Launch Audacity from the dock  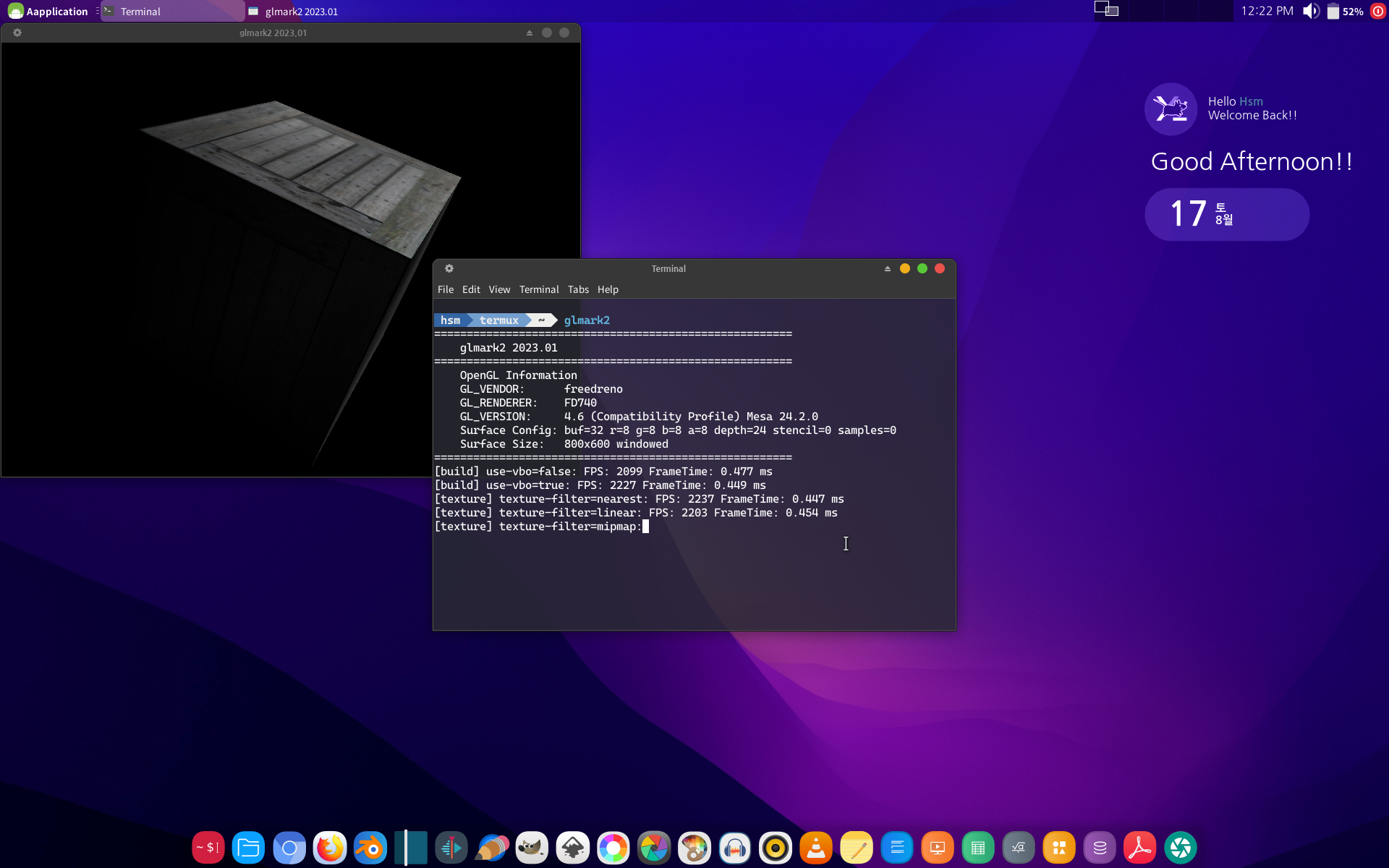click(735, 848)
